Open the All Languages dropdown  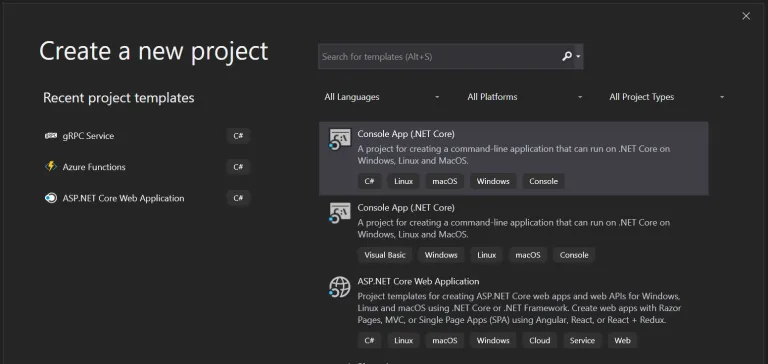[382, 97]
